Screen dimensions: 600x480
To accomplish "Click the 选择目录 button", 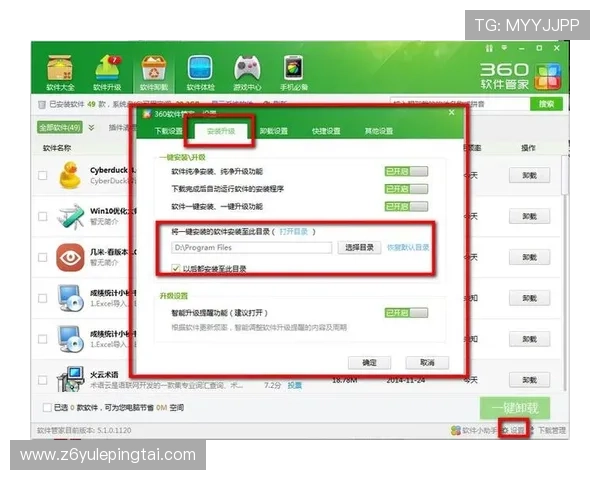I will coord(359,247).
